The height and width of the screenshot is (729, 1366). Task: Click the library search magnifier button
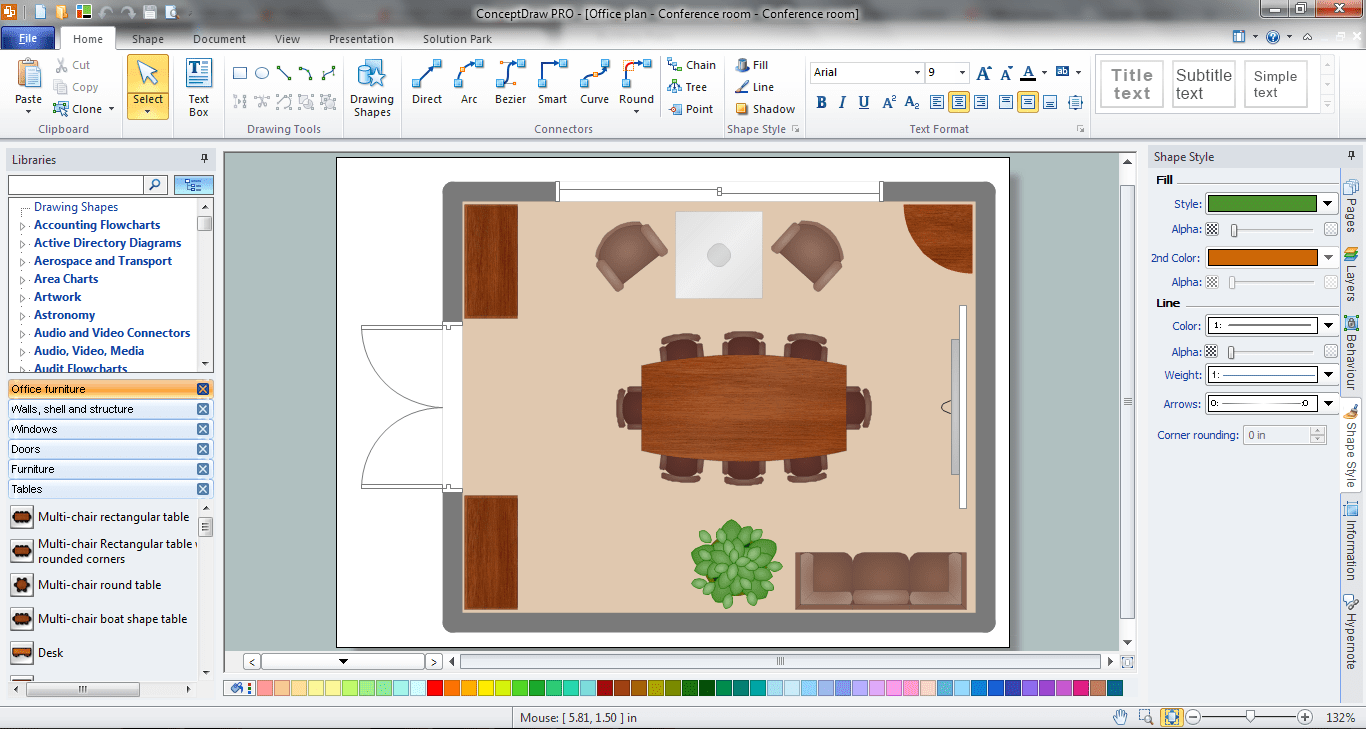coord(156,185)
